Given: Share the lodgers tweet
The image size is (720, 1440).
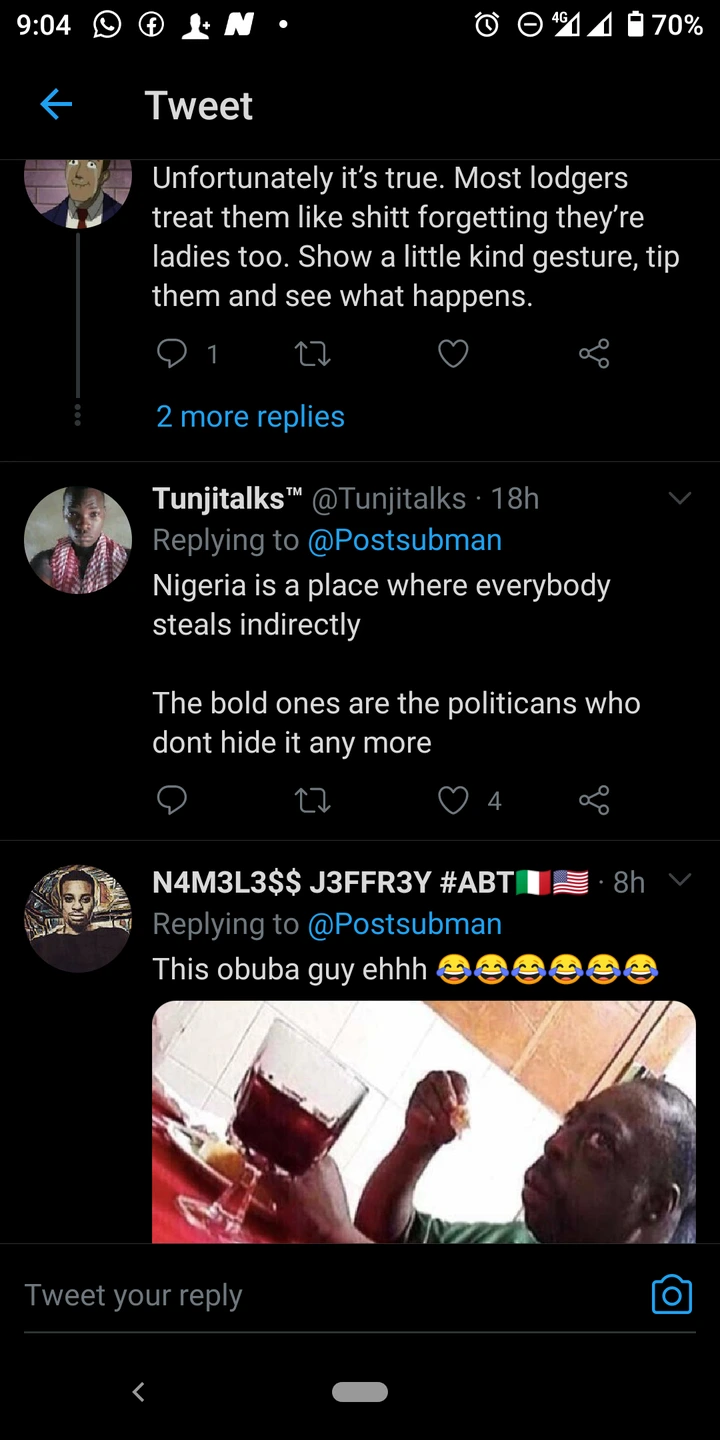Looking at the screenshot, I should coord(594,353).
